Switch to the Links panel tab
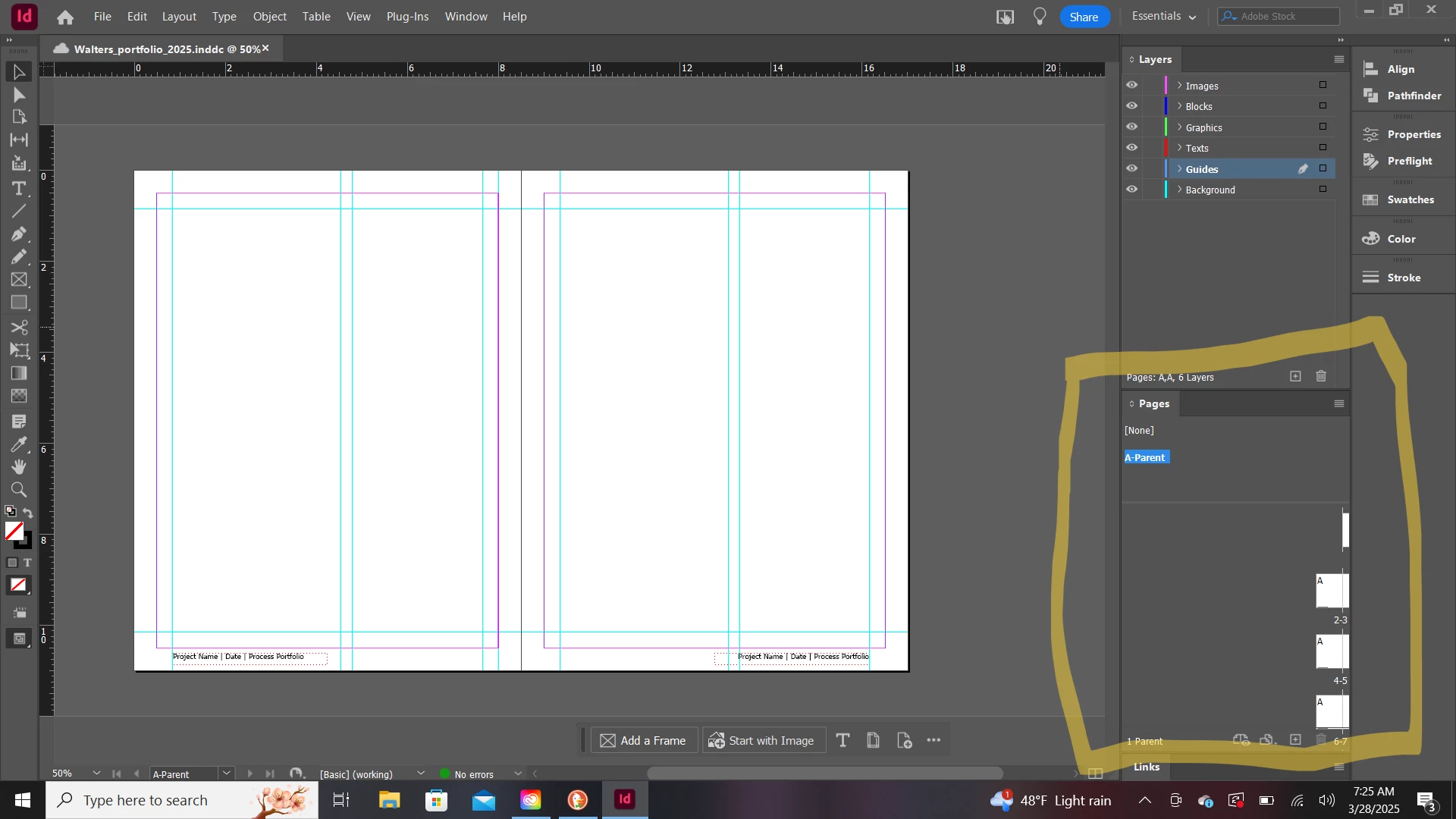This screenshot has height=819, width=1456. [1146, 767]
